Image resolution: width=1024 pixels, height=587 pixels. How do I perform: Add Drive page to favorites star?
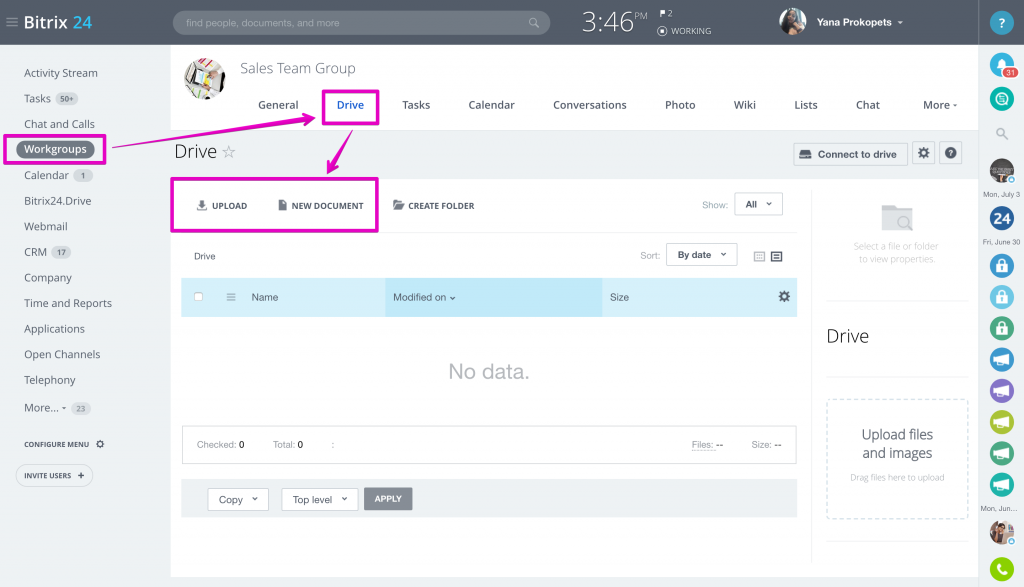(x=229, y=152)
